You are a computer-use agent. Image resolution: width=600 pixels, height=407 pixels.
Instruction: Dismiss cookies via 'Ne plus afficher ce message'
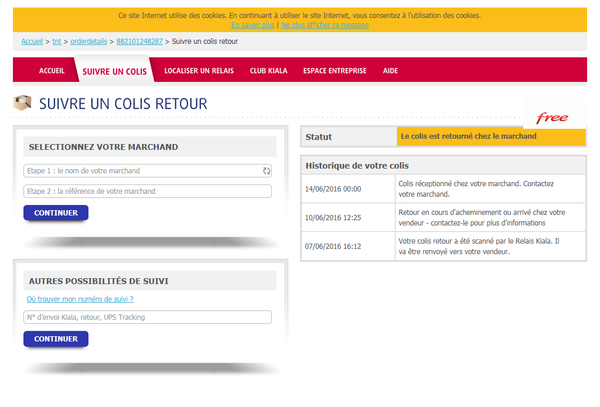pyautogui.click(x=325, y=25)
